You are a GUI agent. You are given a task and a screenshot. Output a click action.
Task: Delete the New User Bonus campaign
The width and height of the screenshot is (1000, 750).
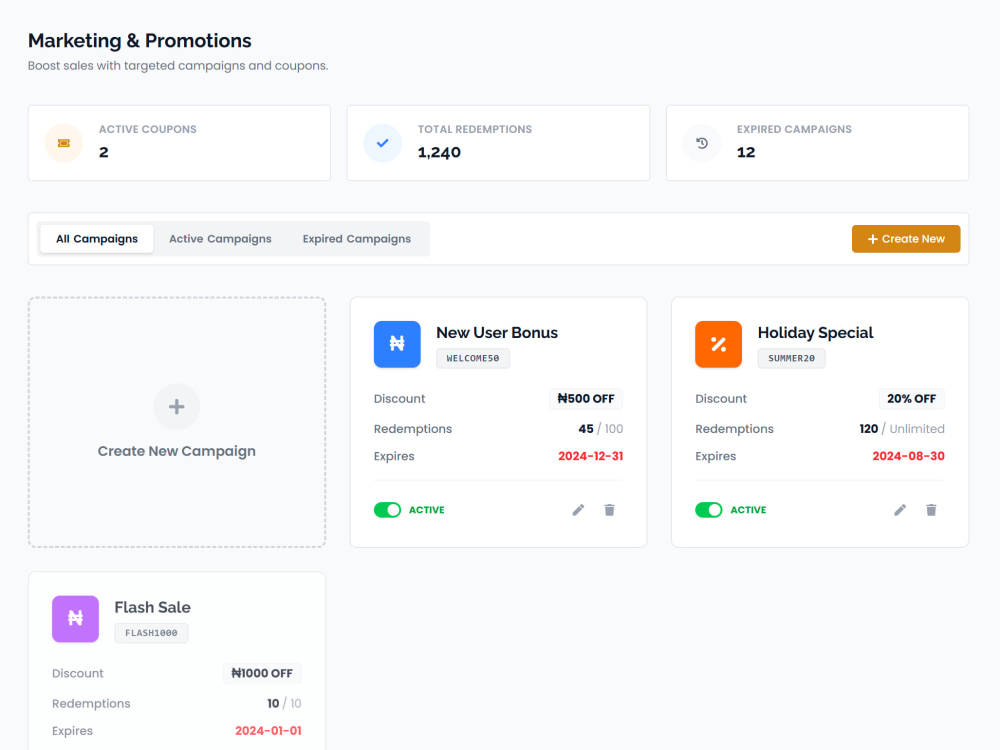point(610,510)
